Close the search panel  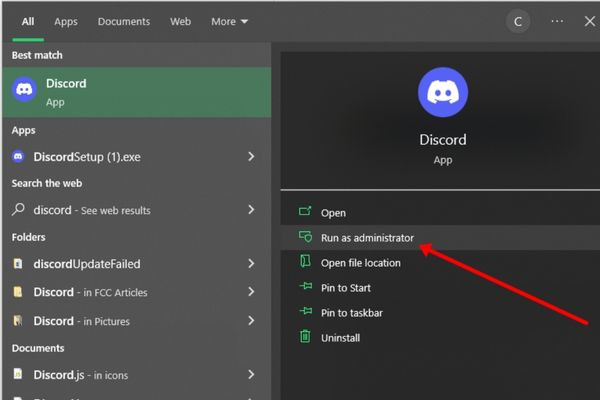pos(590,21)
